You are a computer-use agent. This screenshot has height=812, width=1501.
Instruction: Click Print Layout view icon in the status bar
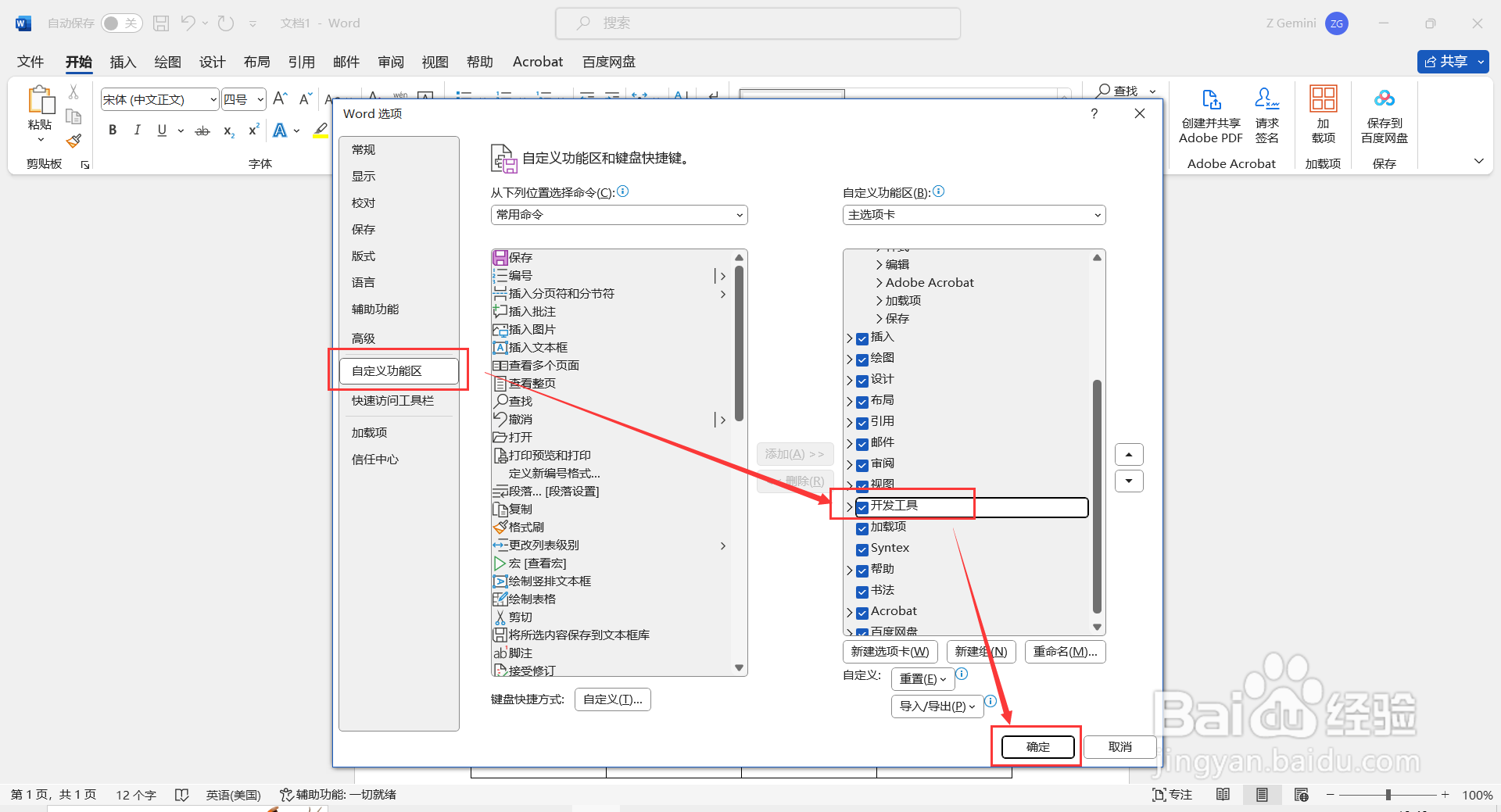1262,795
